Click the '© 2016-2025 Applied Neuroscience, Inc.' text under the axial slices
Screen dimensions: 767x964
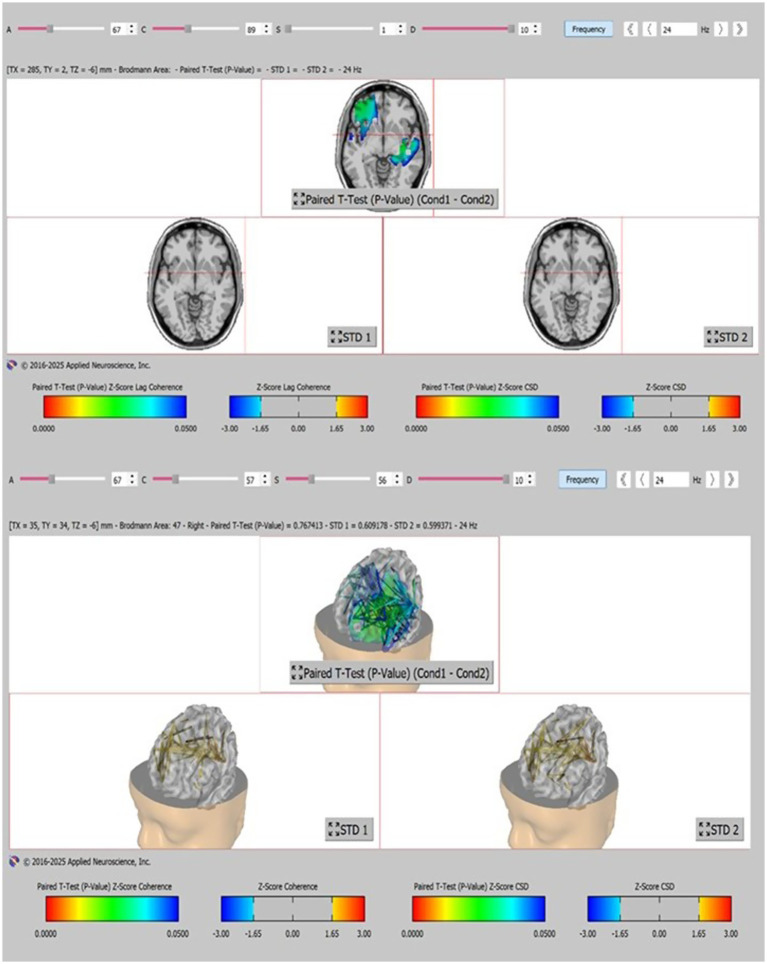point(85,365)
